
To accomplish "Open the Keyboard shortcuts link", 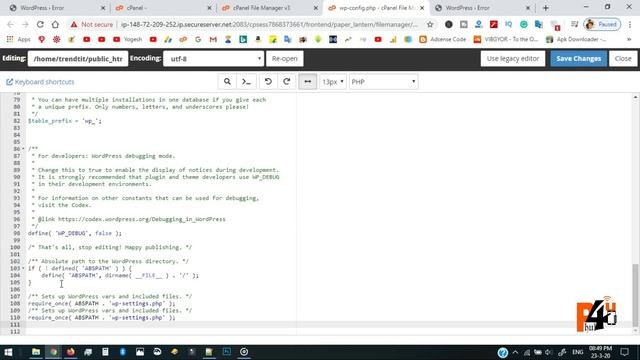I will point(40,82).
